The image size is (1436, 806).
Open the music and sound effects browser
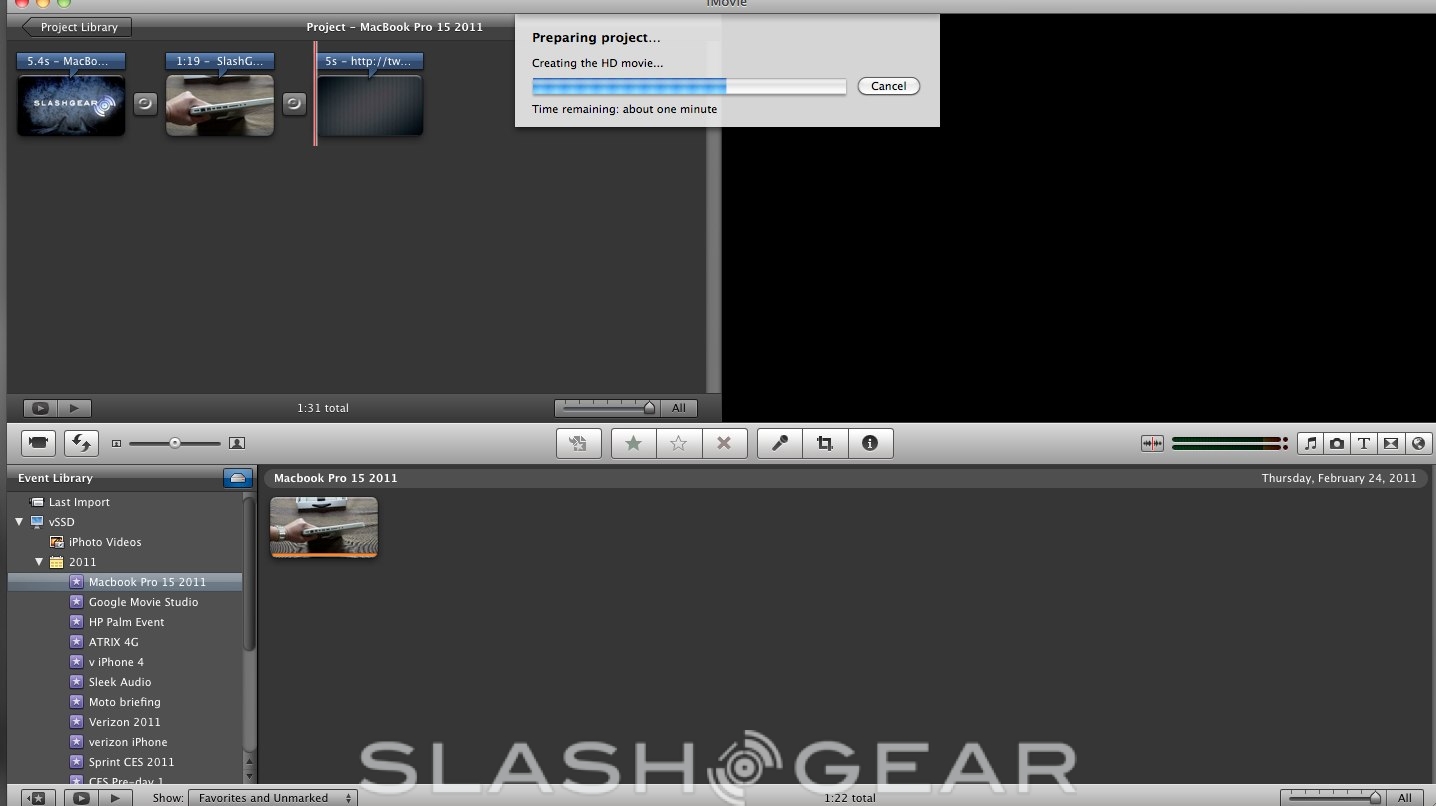pos(1311,443)
